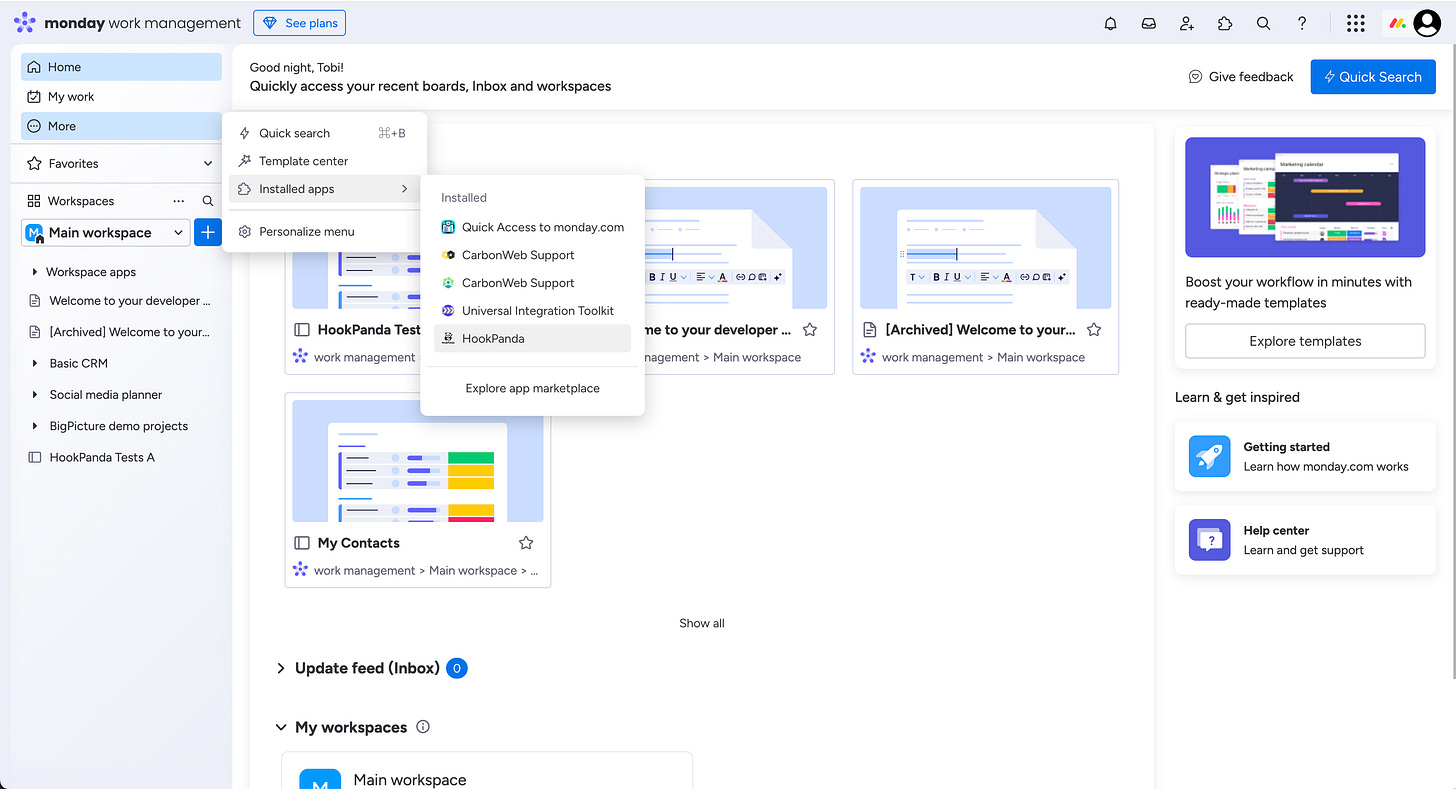This screenshot has height=789, width=1456.
Task: Click the HookPanda app icon in submenu
Action: point(449,339)
